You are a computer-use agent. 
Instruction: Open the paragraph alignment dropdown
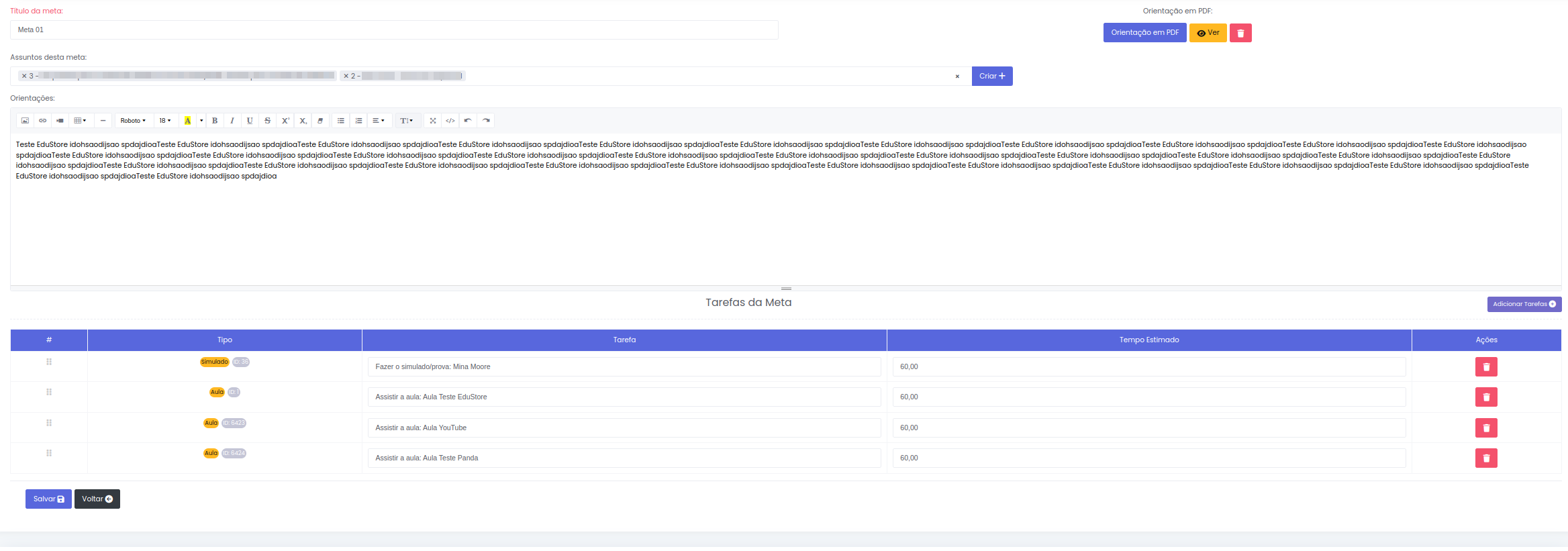pos(379,121)
